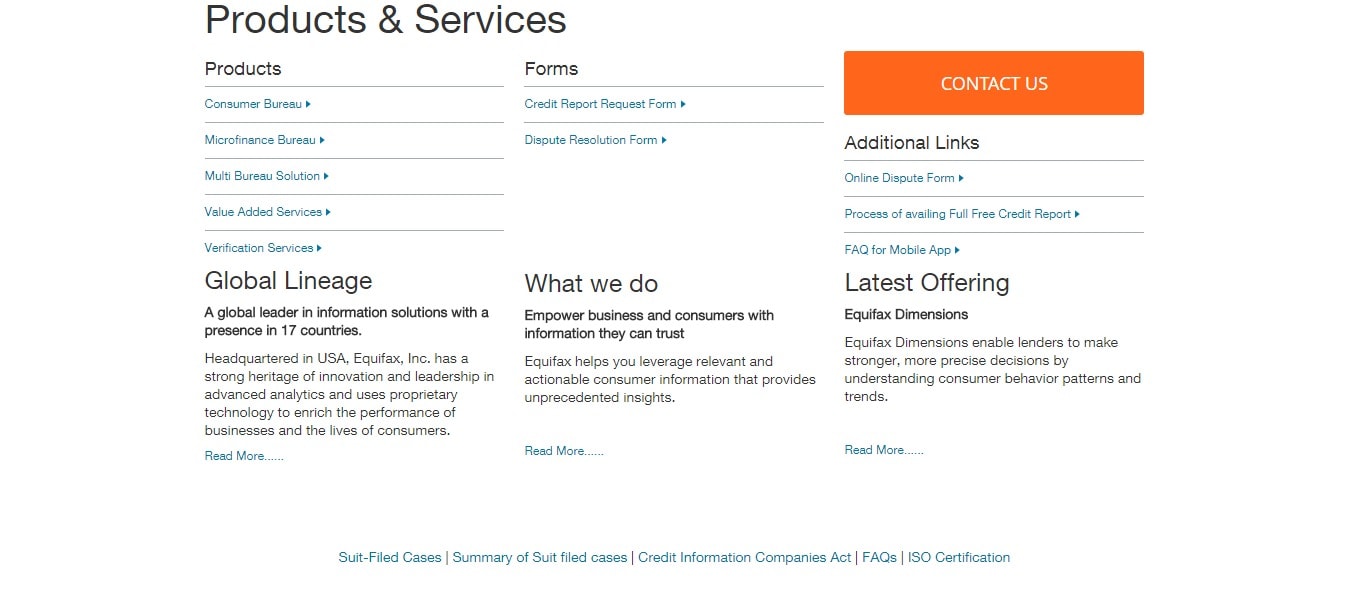Click the arrow icon beside Value Added Services
The height and width of the screenshot is (596, 1349).
[328, 212]
